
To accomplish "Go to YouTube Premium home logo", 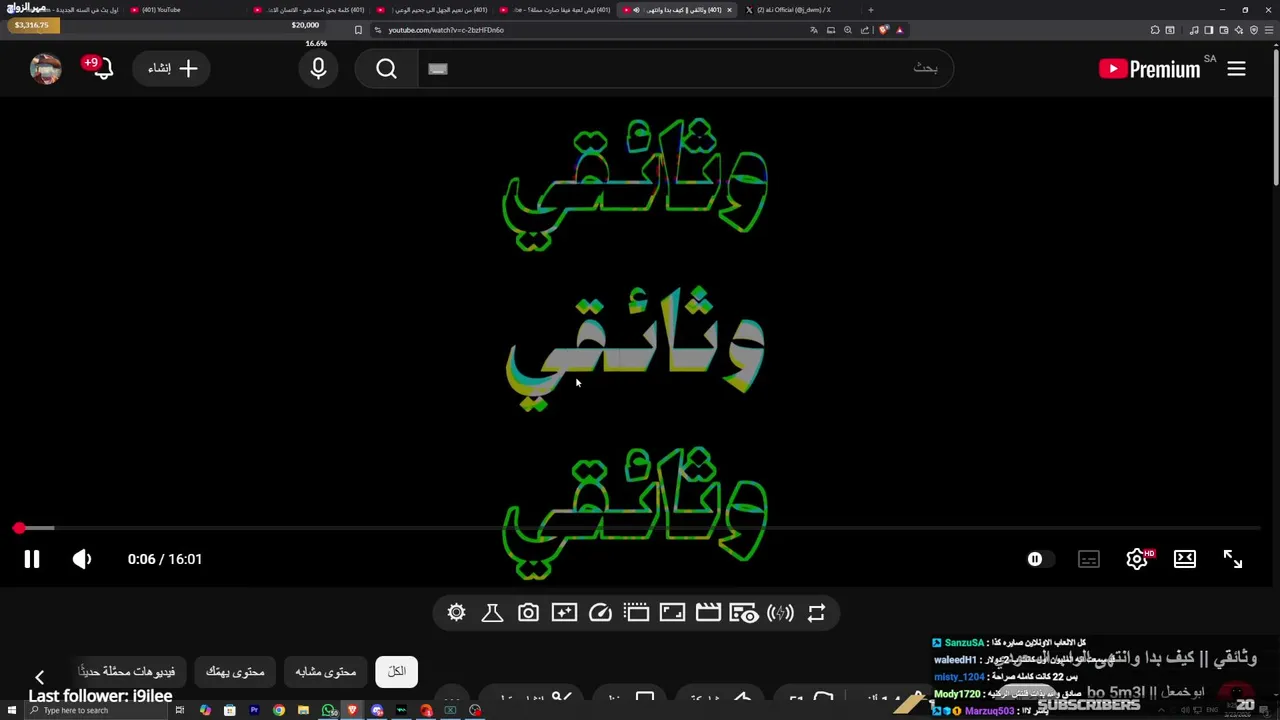I will pos(1150,69).
